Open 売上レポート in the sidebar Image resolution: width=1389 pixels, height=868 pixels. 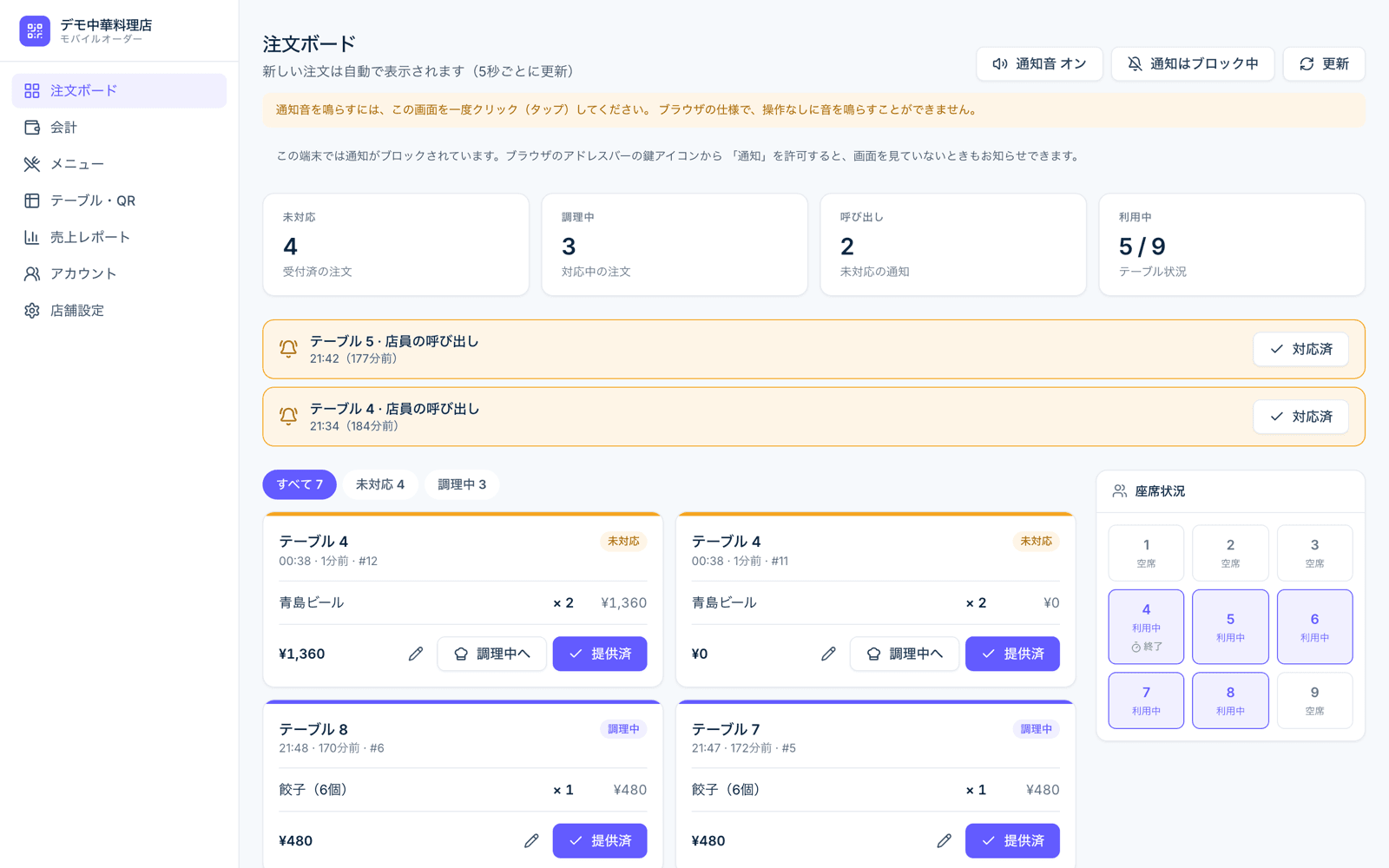click(x=119, y=237)
